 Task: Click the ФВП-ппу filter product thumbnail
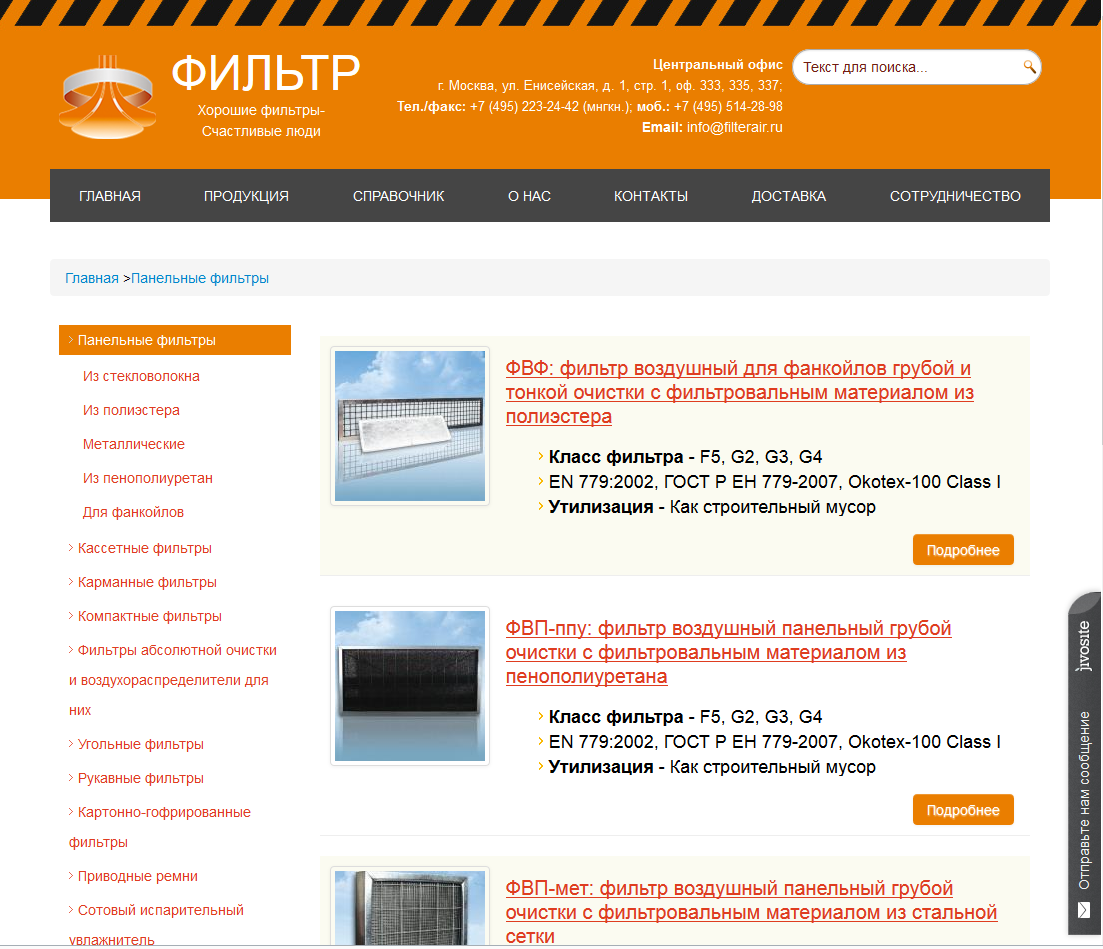pyautogui.click(x=410, y=687)
